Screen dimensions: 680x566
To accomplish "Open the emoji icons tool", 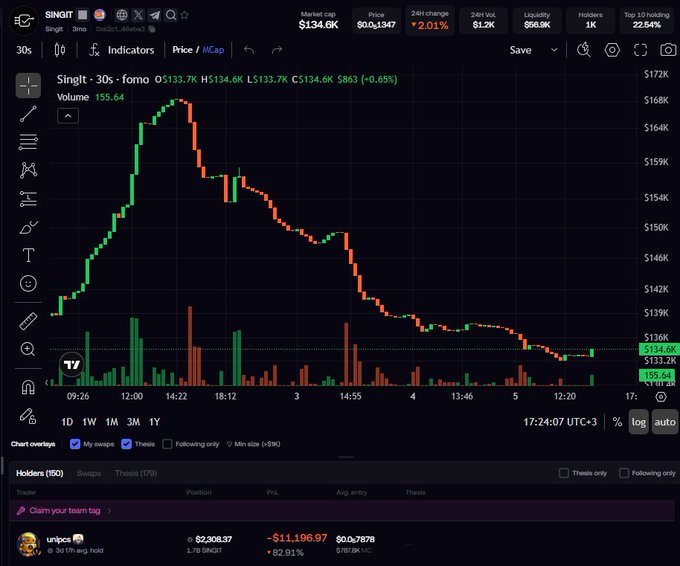I will pyautogui.click(x=28, y=283).
